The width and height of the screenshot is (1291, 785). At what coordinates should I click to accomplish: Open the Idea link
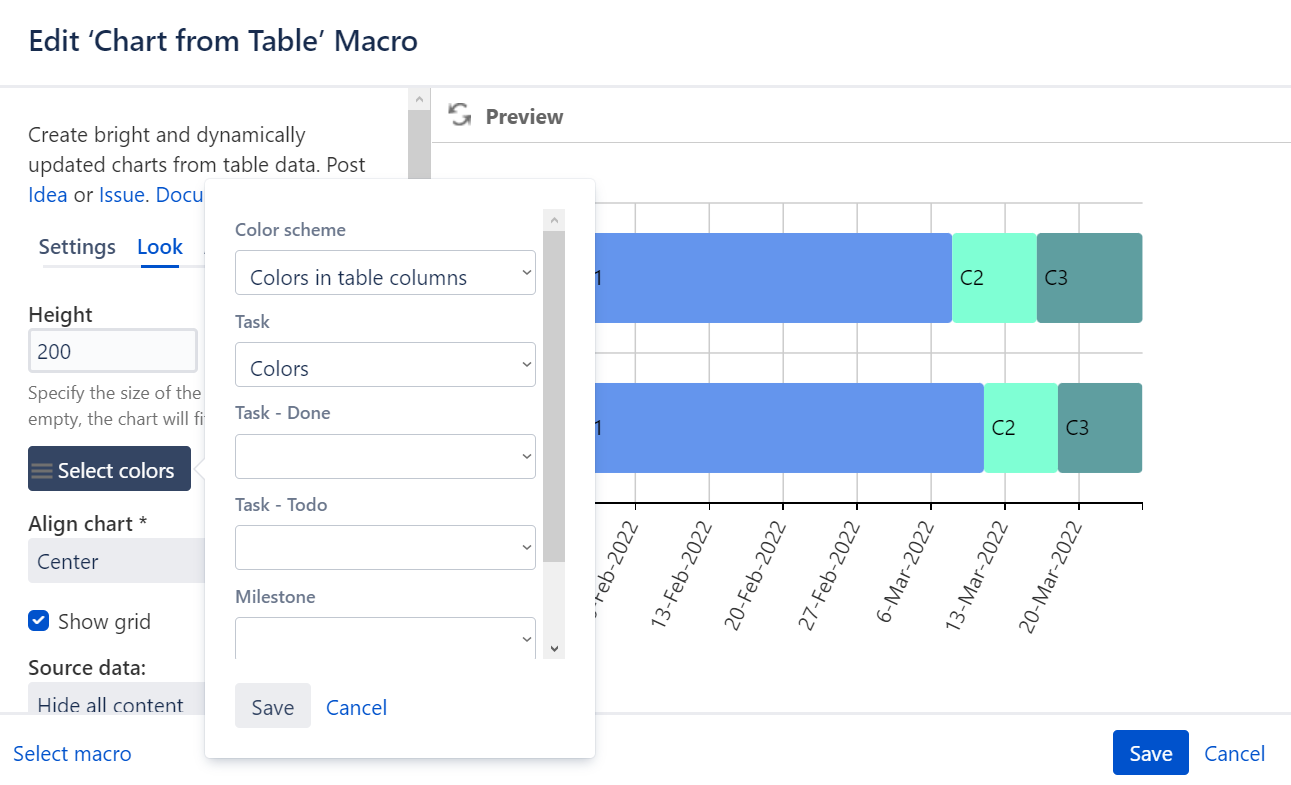coord(47,194)
